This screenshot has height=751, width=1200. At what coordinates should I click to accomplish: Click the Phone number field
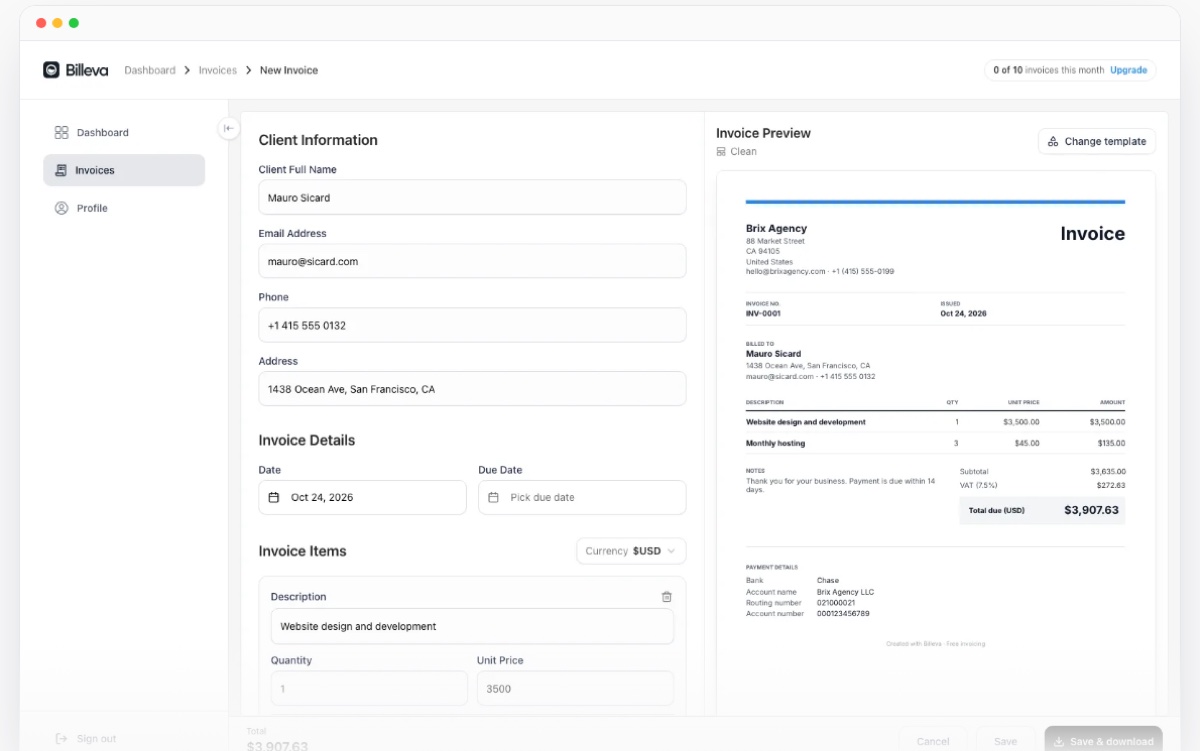[x=472, y=326]
